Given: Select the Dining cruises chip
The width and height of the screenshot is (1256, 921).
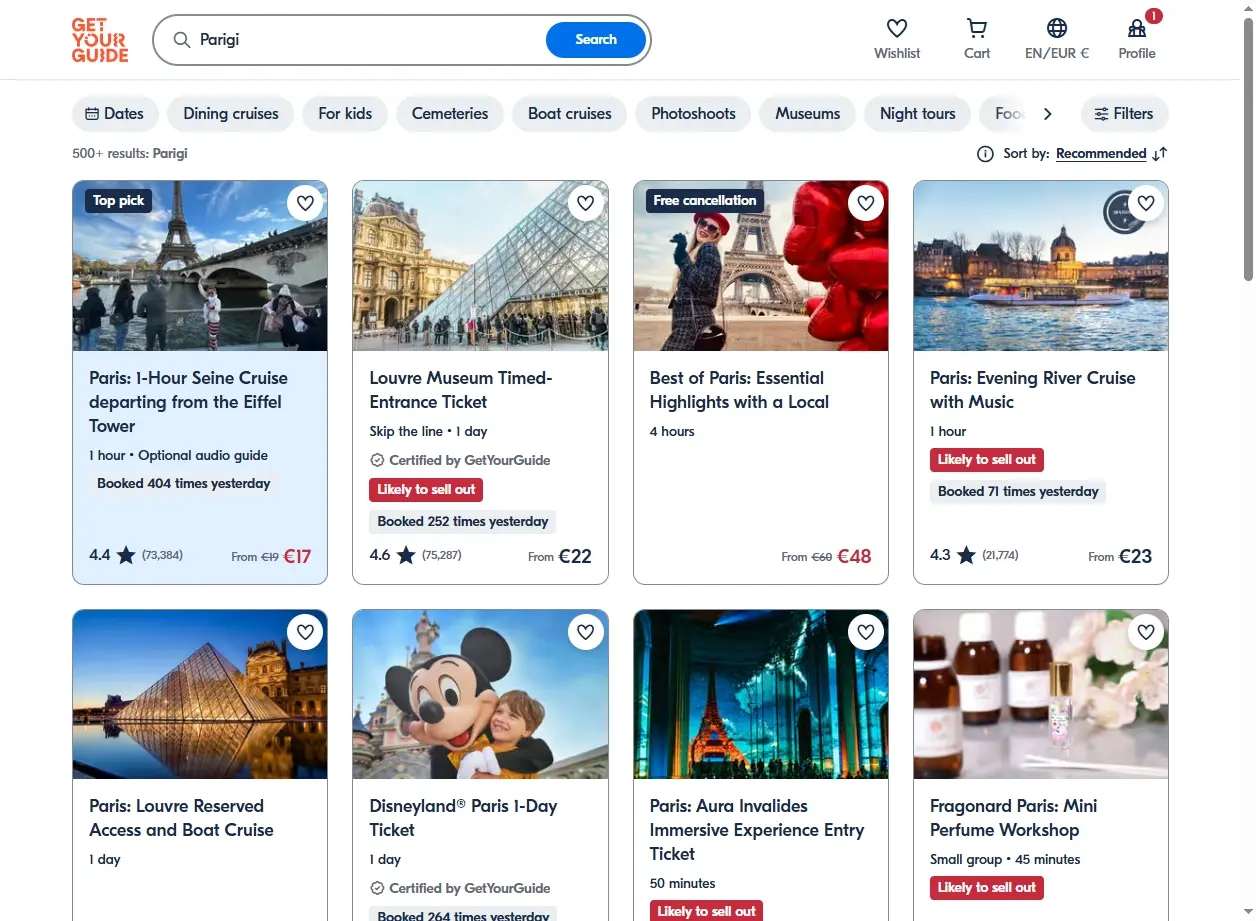Looking at the screenshot, I should [x=231, y=114].
